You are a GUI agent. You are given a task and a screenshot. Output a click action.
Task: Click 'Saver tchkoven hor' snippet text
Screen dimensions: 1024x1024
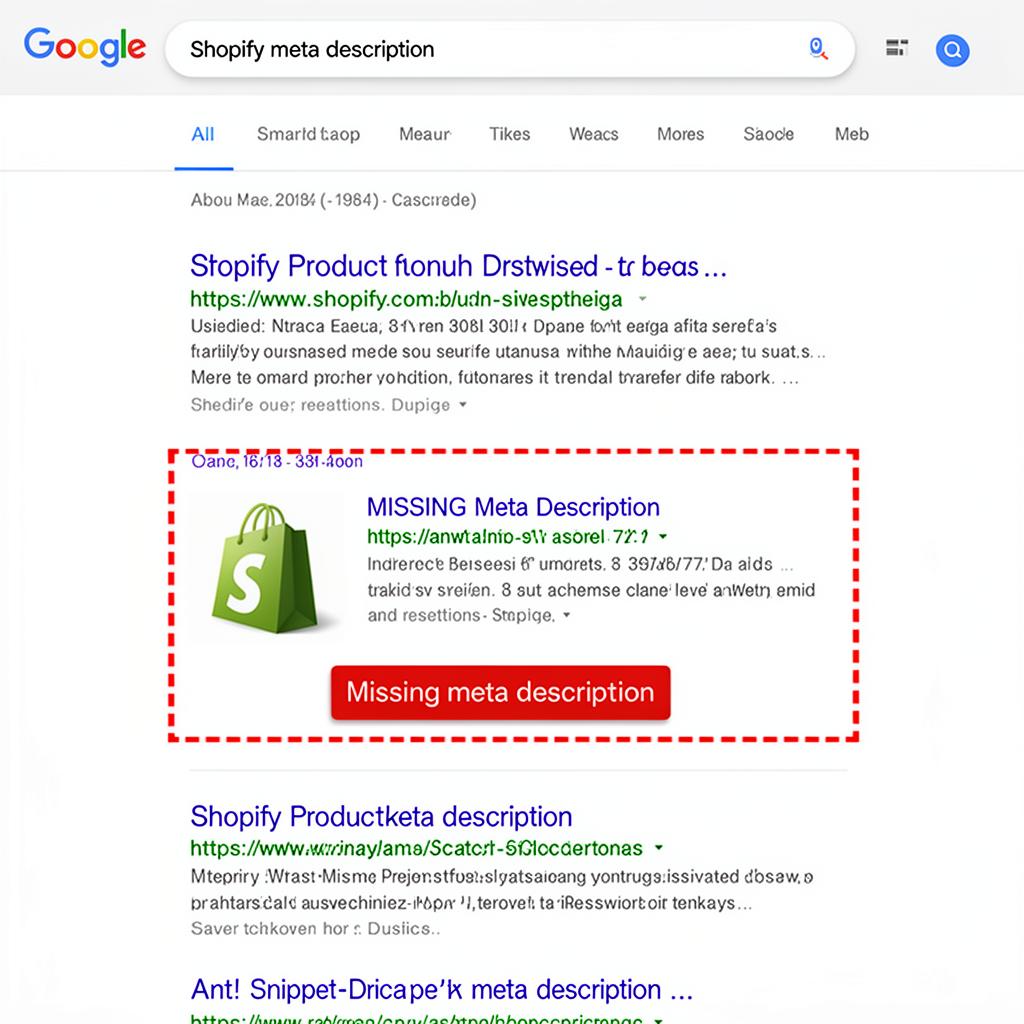315,929
